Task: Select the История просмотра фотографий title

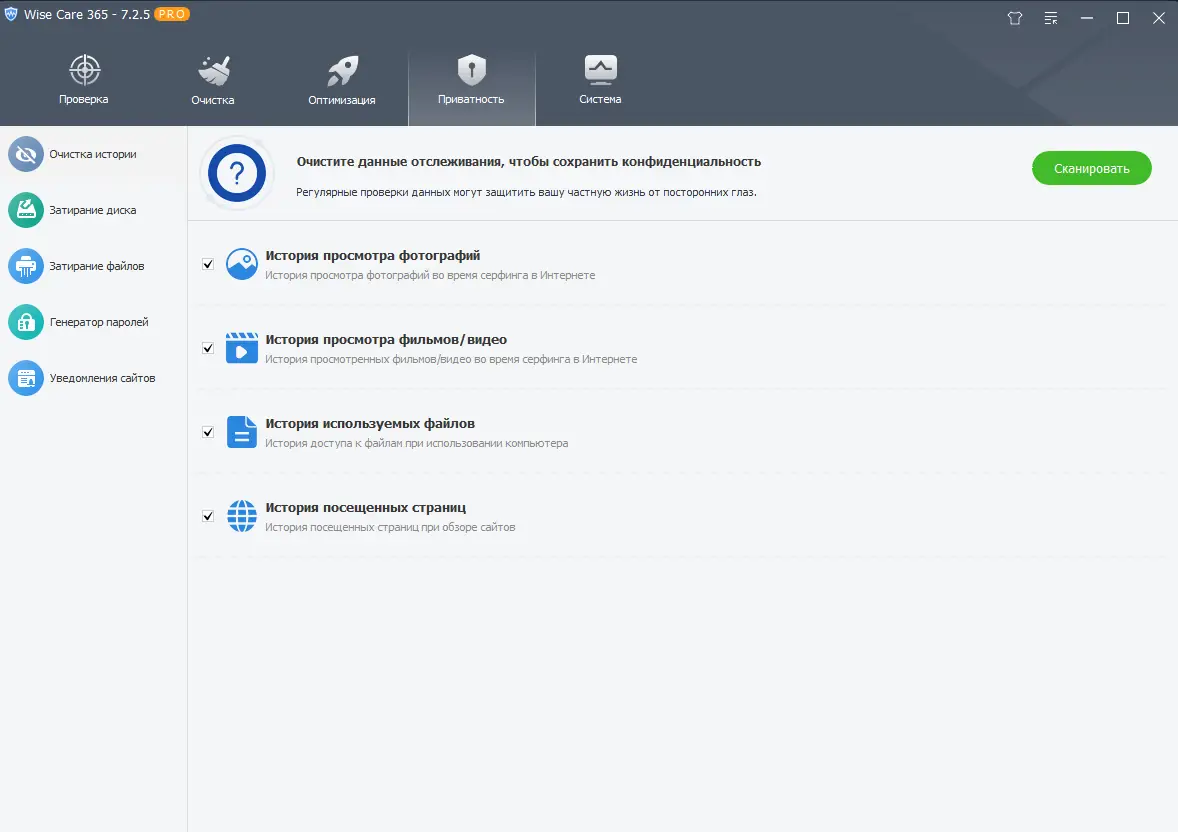Action: [x=373, y=256]
